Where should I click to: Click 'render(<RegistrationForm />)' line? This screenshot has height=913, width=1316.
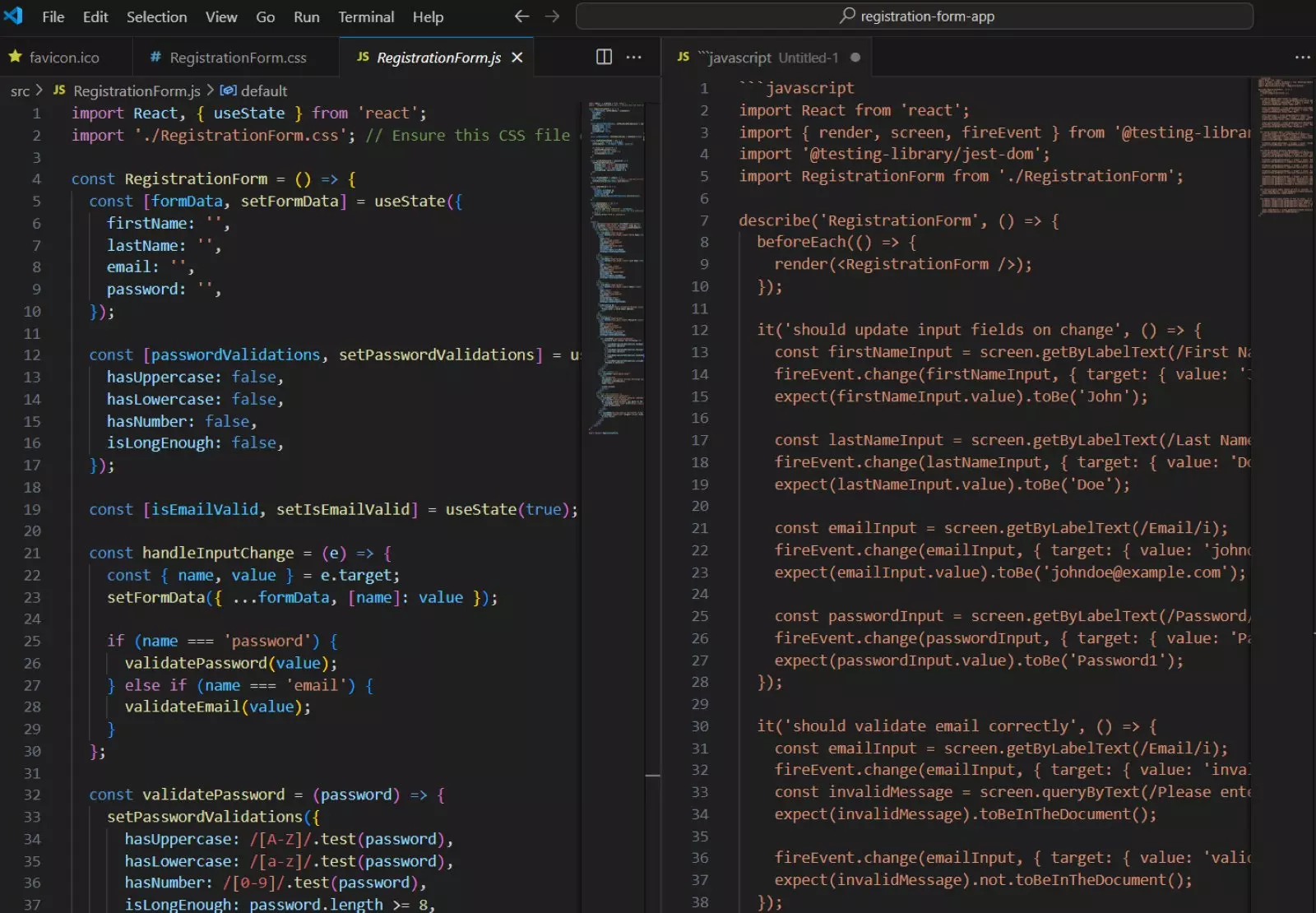point(902,264)
